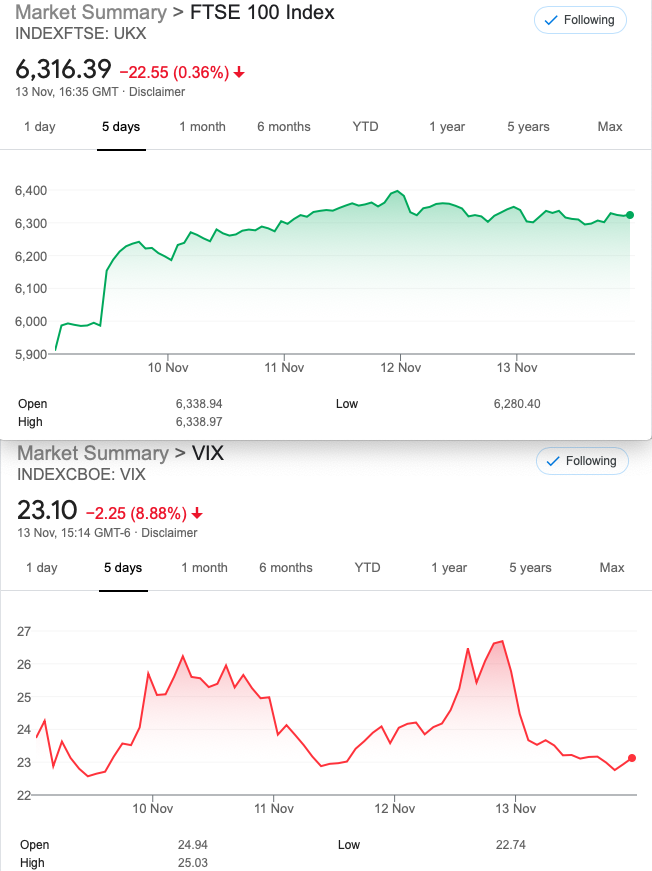Select the FTSE 1 month tab
Viewport: 652px width, 871px height.
coord(203,127)
